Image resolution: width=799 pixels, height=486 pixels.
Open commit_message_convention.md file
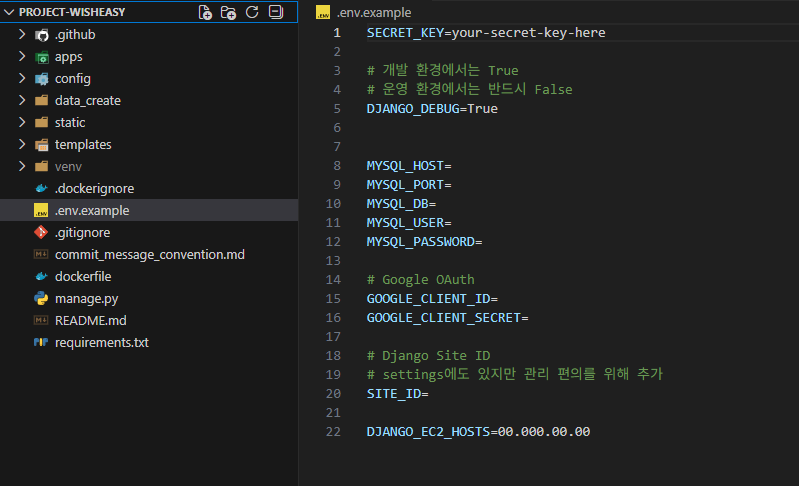pyautogui.click(x=149, y=254)
